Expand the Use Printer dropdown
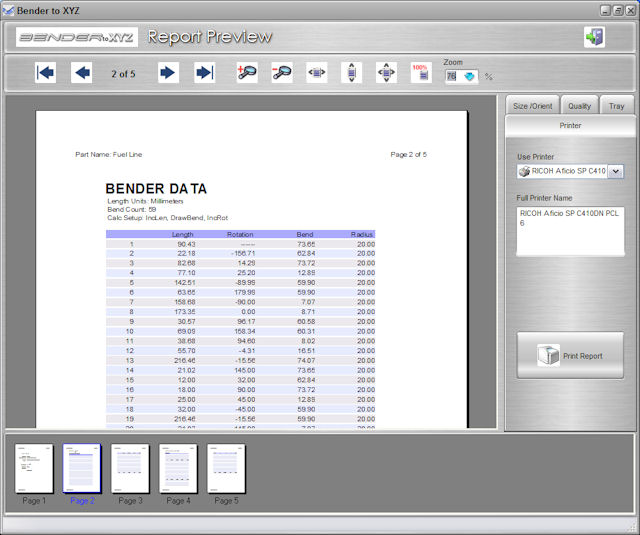The image size is (640, 535). point(615,171)
